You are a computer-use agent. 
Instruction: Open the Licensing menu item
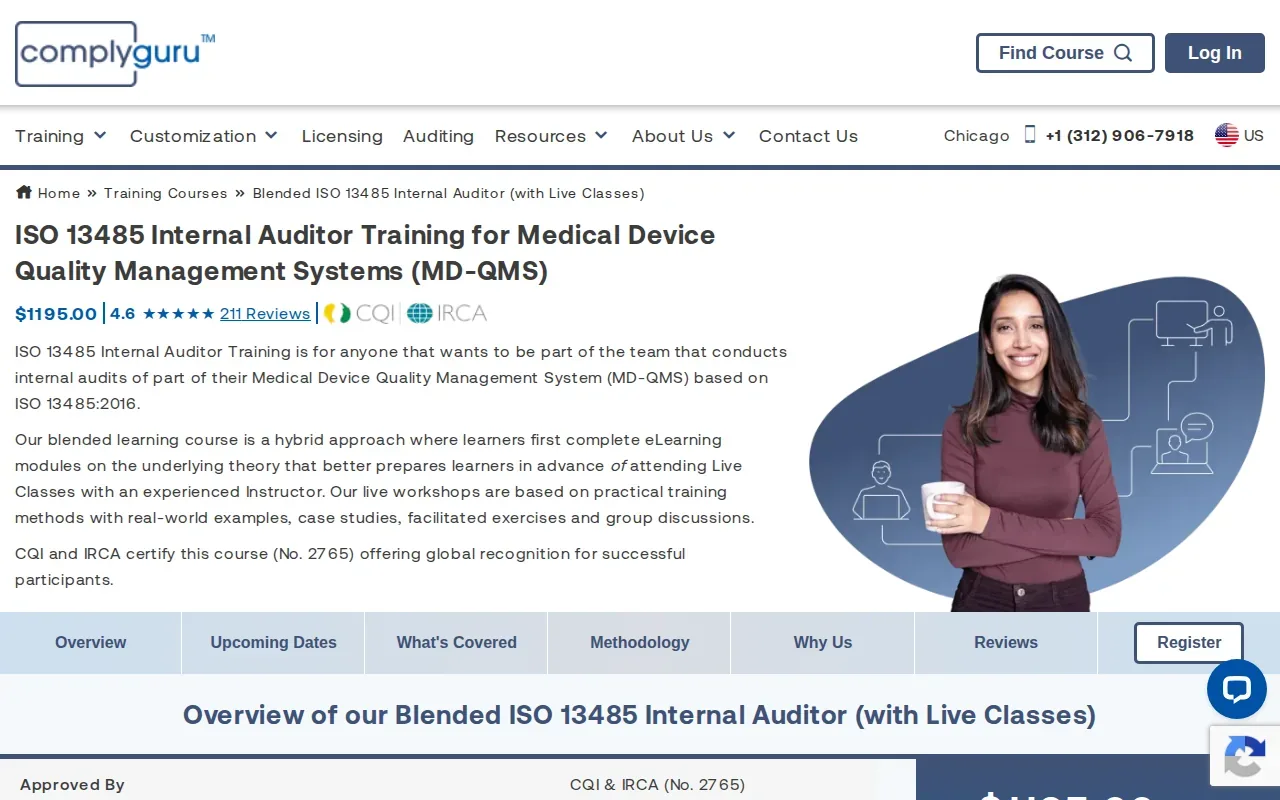pos(342,136)
